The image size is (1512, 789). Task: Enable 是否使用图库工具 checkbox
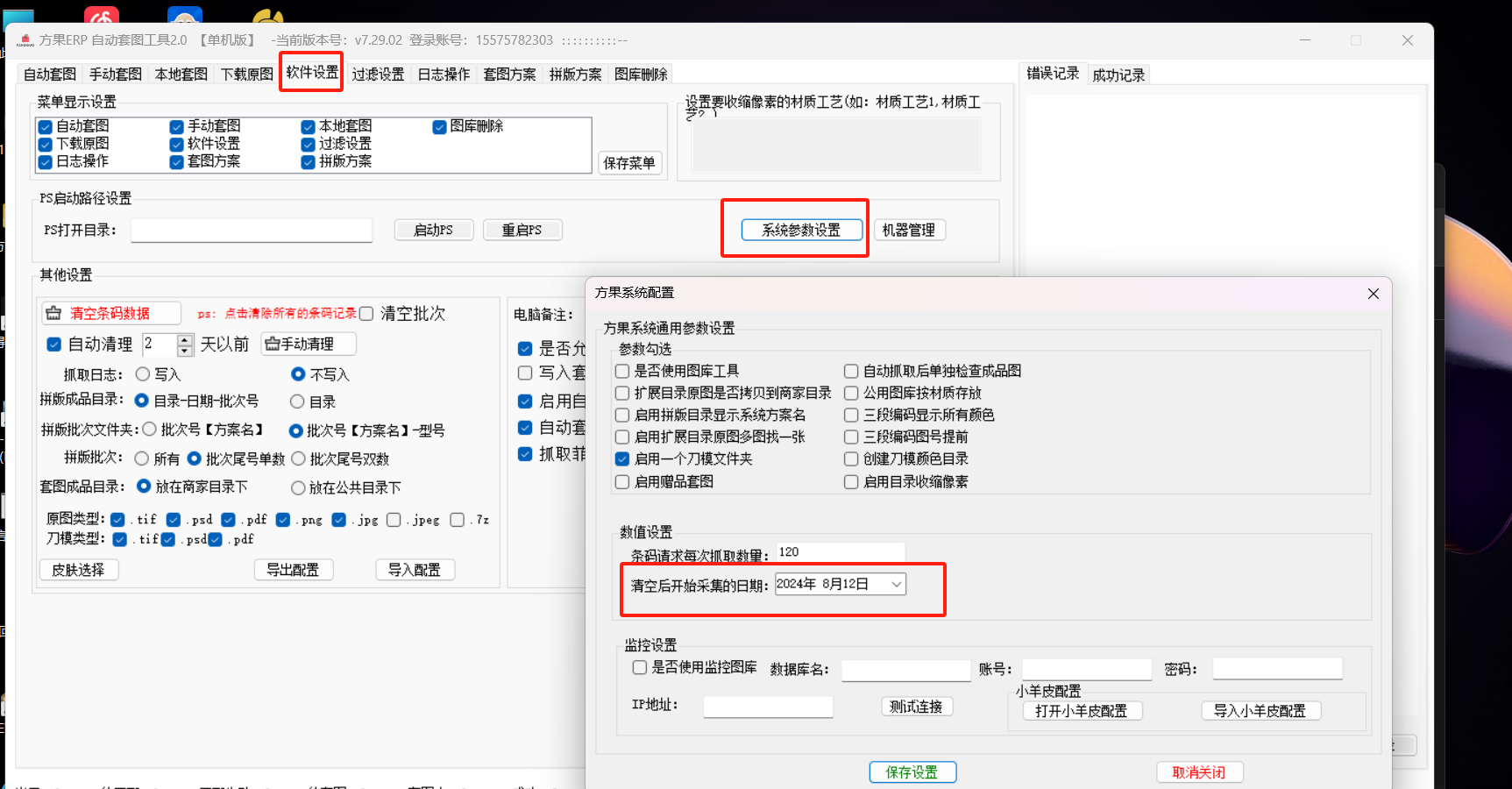pyautogui.click(x=622, y=371)
